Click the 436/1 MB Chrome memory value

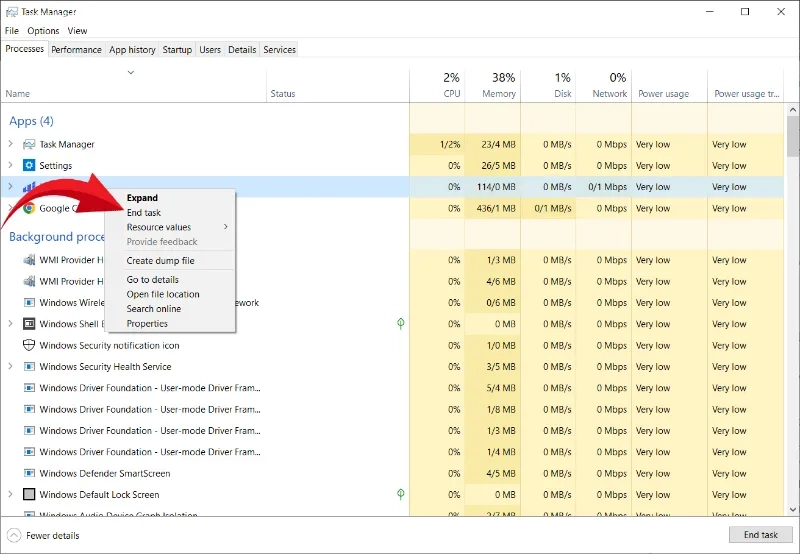click(x=496, y=208)
